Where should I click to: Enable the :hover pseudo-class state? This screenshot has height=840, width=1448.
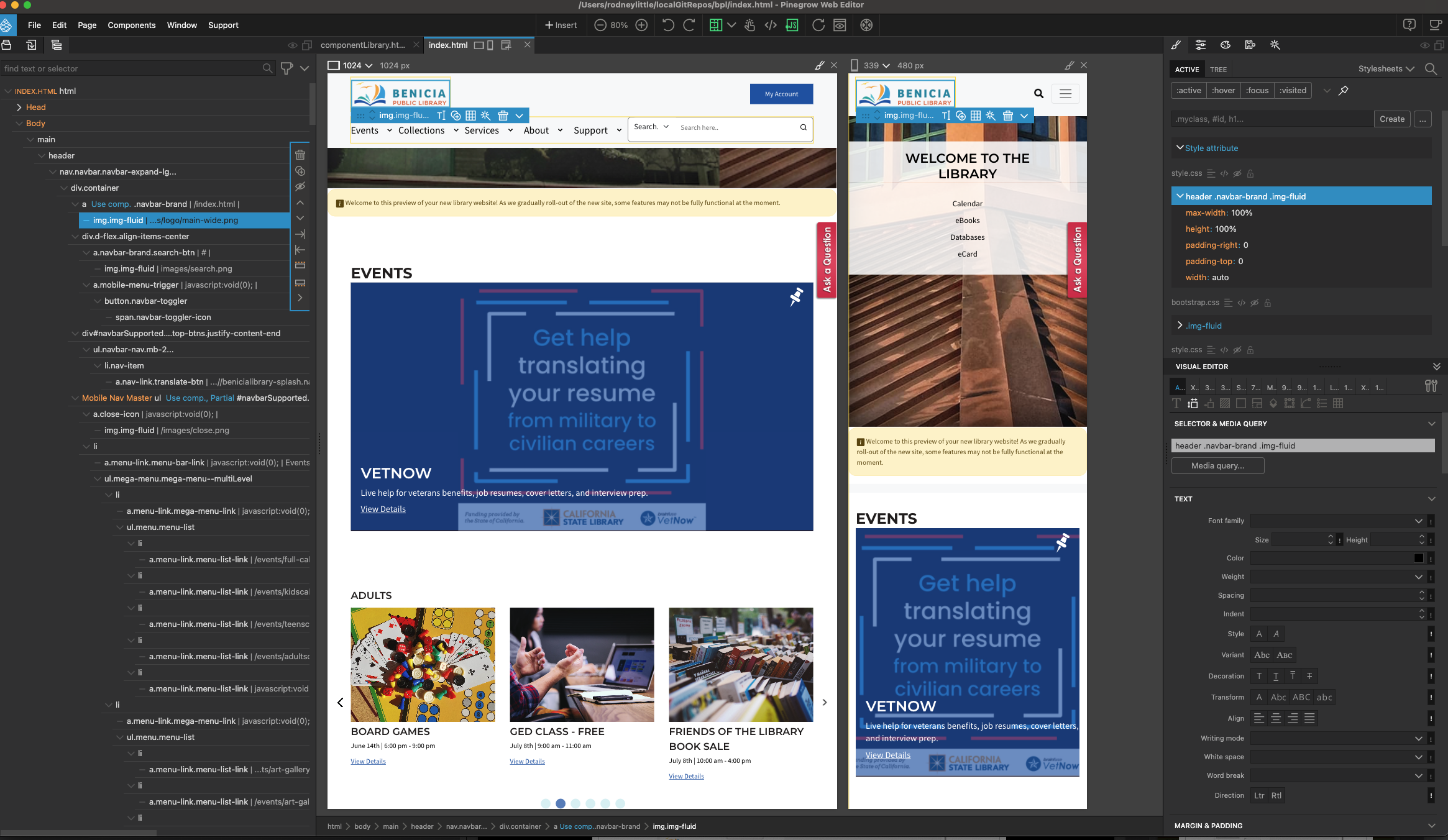[1222, 90]
